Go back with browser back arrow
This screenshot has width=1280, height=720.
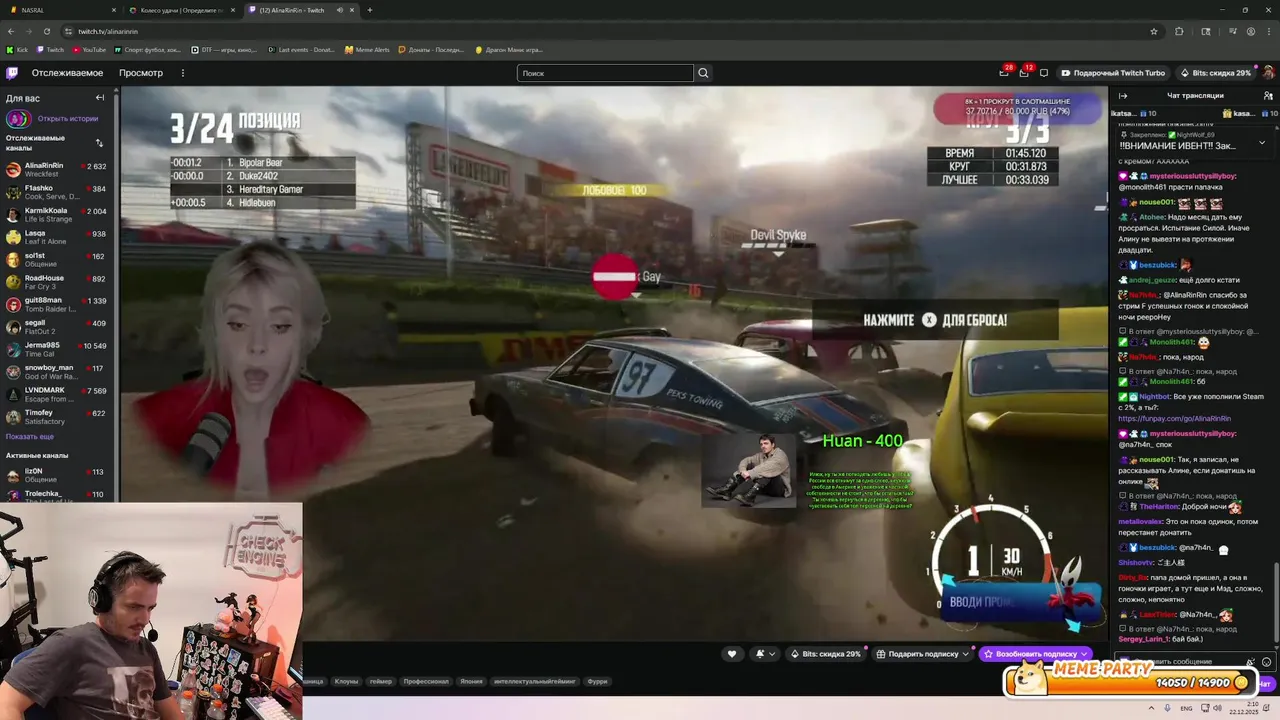[x=12, y=31]
